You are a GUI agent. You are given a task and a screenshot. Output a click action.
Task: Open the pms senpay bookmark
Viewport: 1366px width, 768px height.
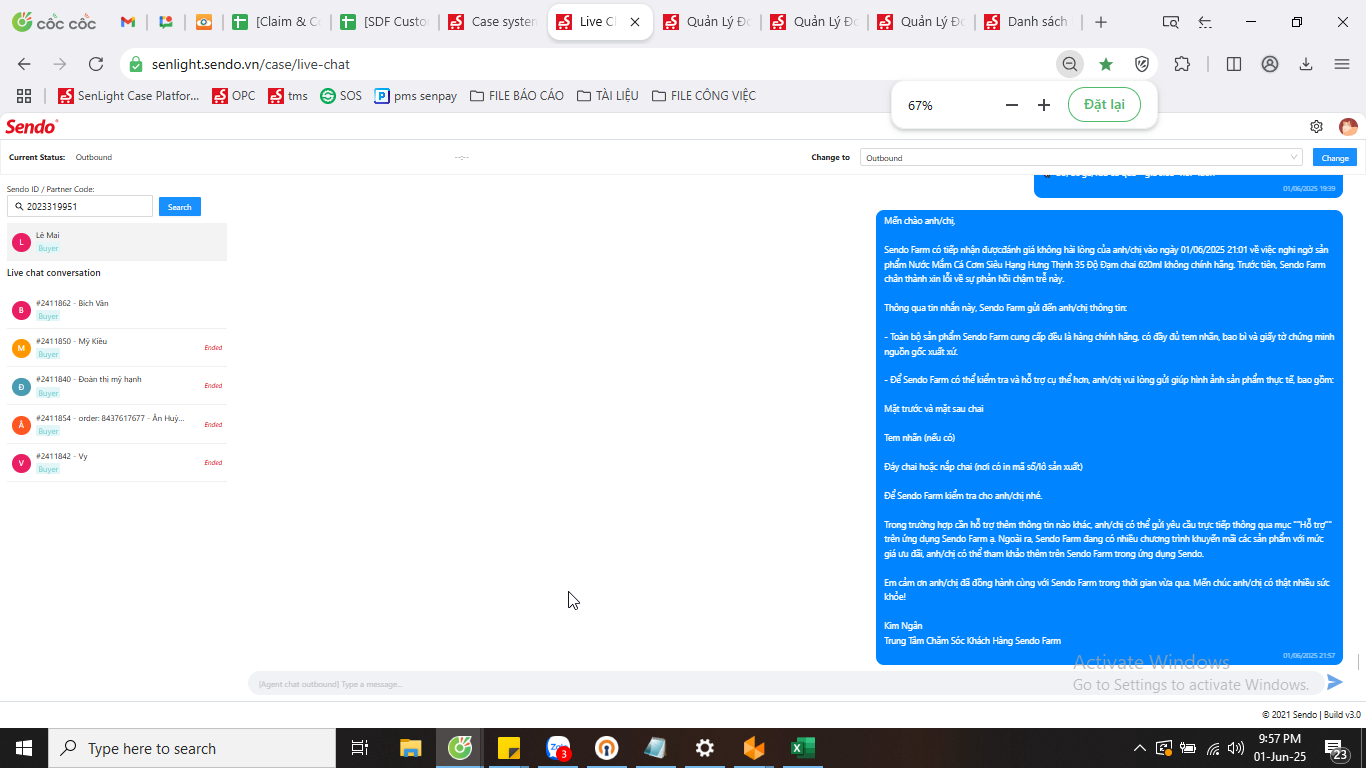(x=416, y=96)
